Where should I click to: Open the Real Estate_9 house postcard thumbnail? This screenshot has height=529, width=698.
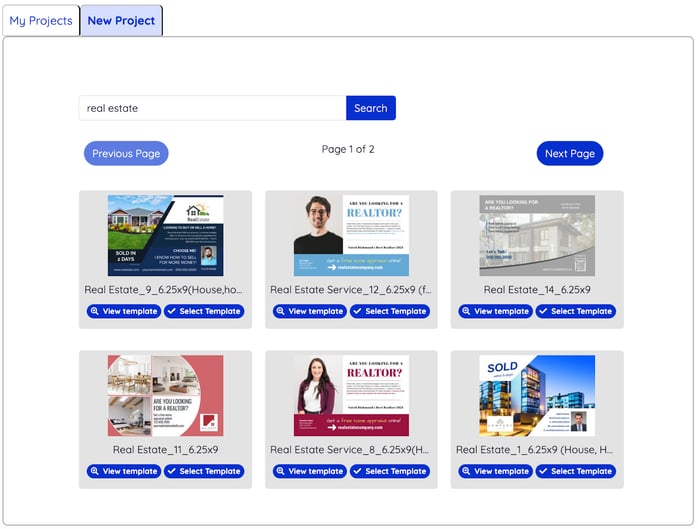(165, 235)
